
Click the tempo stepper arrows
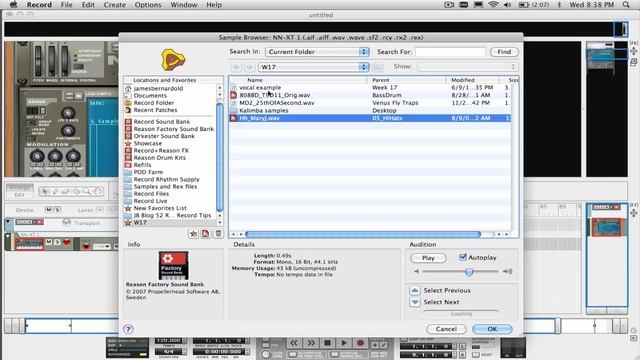click(185, 340)
